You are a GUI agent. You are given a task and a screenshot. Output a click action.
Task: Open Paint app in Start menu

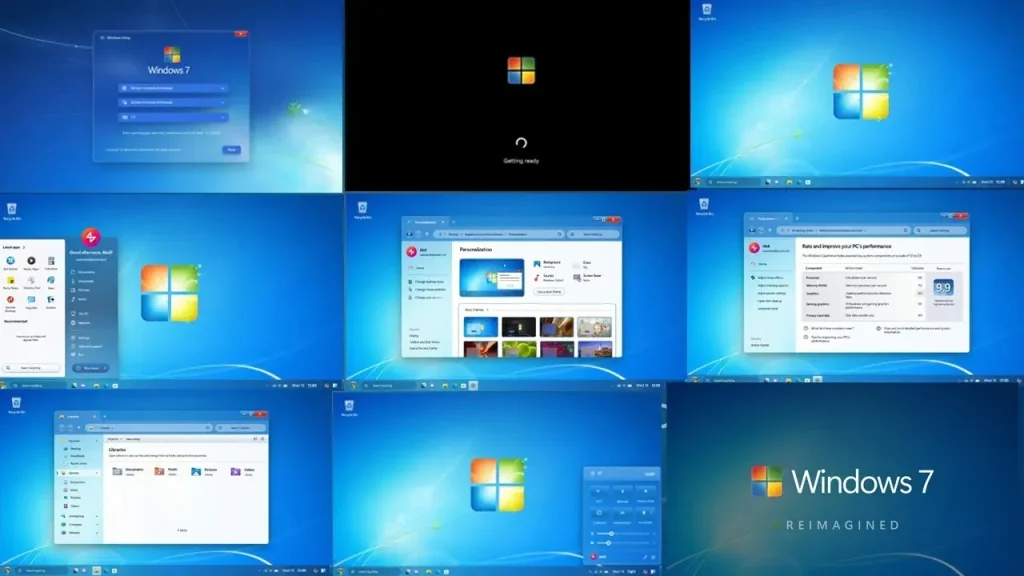tap(51, 283)
